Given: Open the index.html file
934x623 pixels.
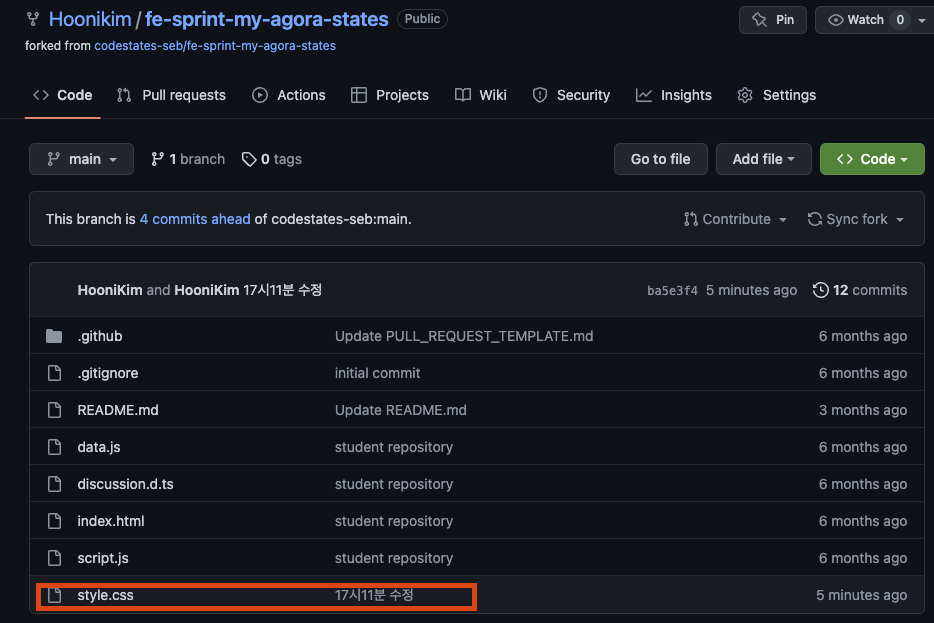Looking at the screenshot, I should tap(111, 521).
